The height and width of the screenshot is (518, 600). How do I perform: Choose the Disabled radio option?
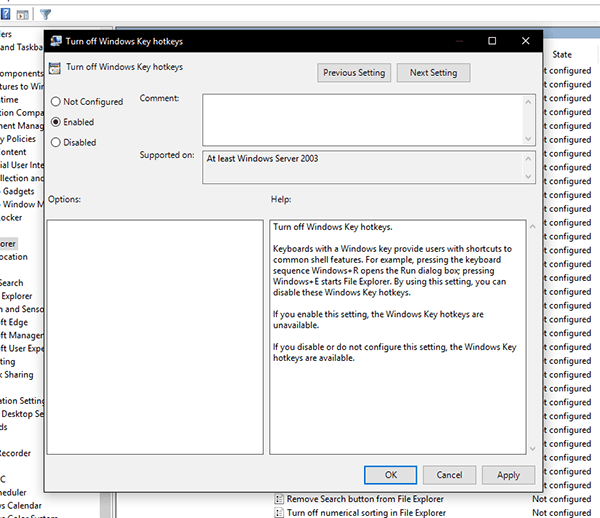[x=55, y=142]
